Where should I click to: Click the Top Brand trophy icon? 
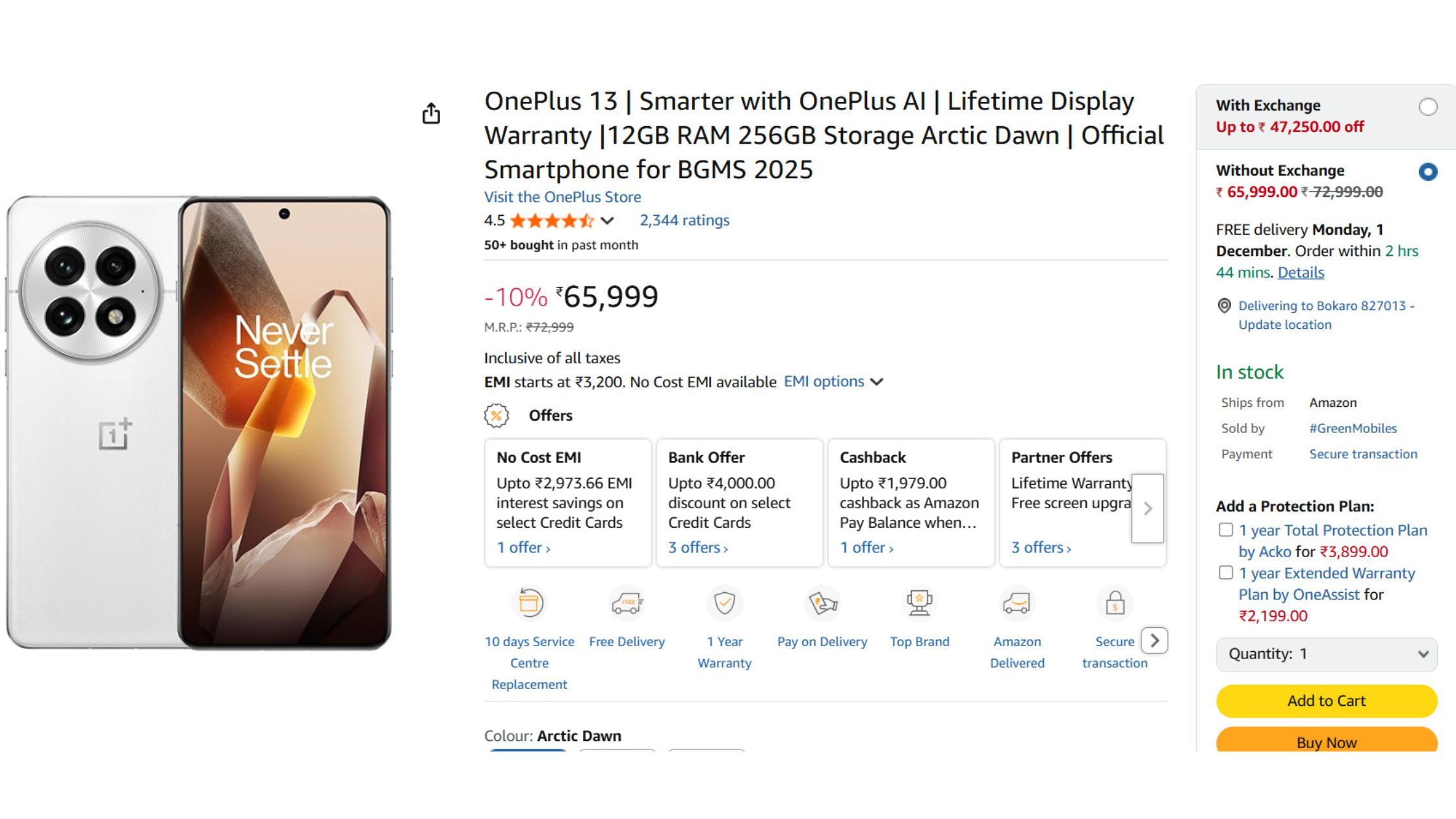coord(918,603)
